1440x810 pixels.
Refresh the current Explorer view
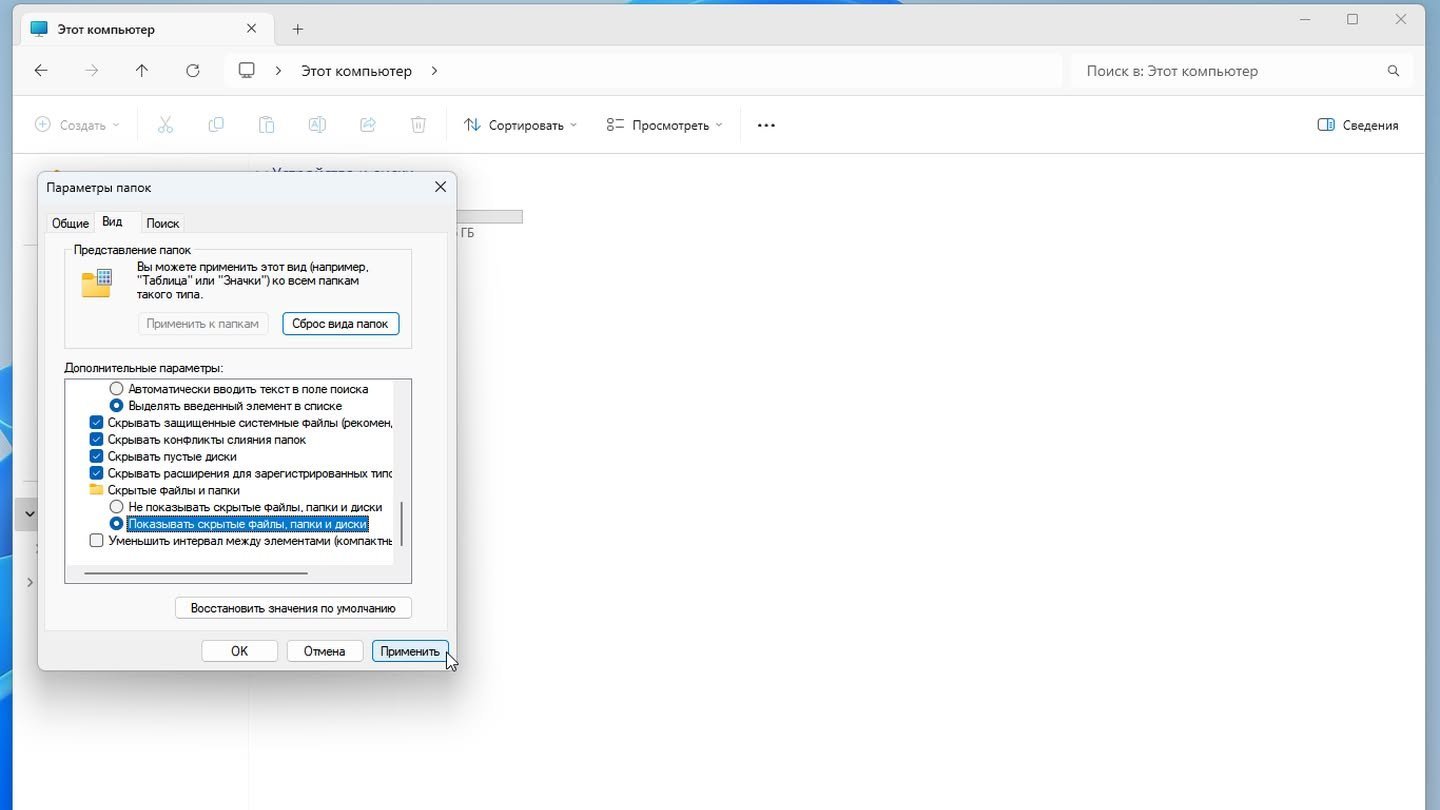tap(193, 71)
